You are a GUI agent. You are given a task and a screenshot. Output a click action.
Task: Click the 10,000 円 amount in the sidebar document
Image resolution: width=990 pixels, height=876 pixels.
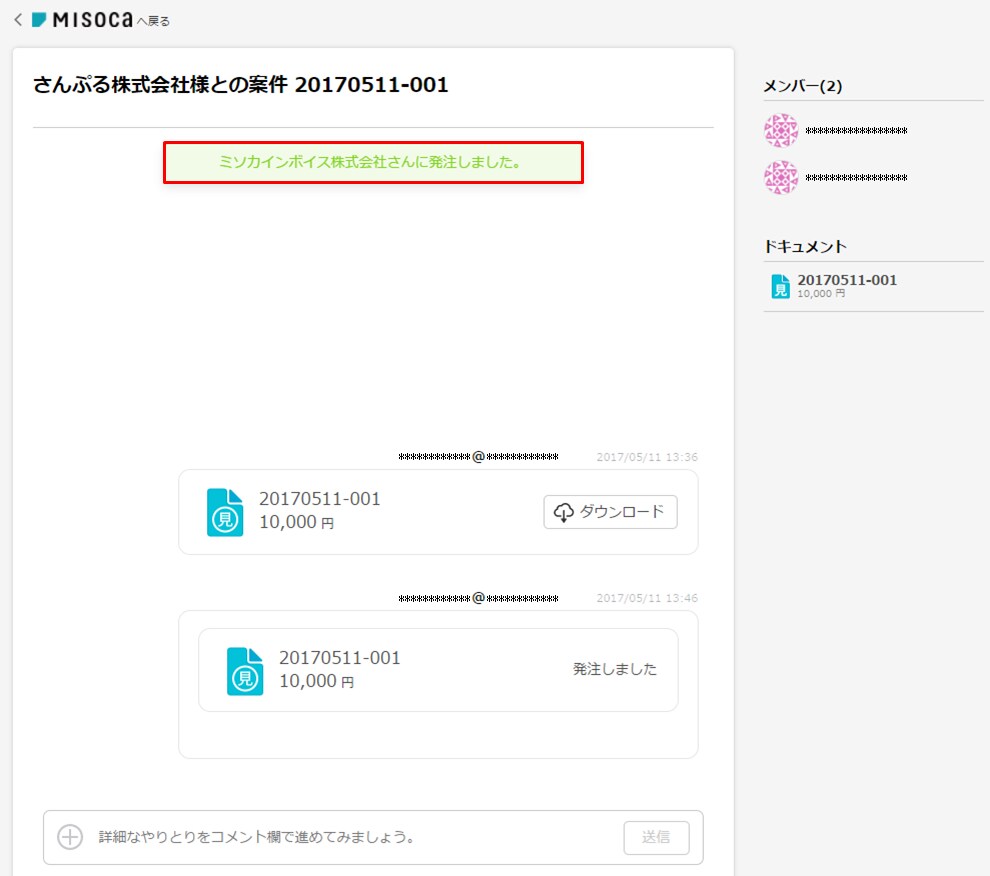point(821,294)
